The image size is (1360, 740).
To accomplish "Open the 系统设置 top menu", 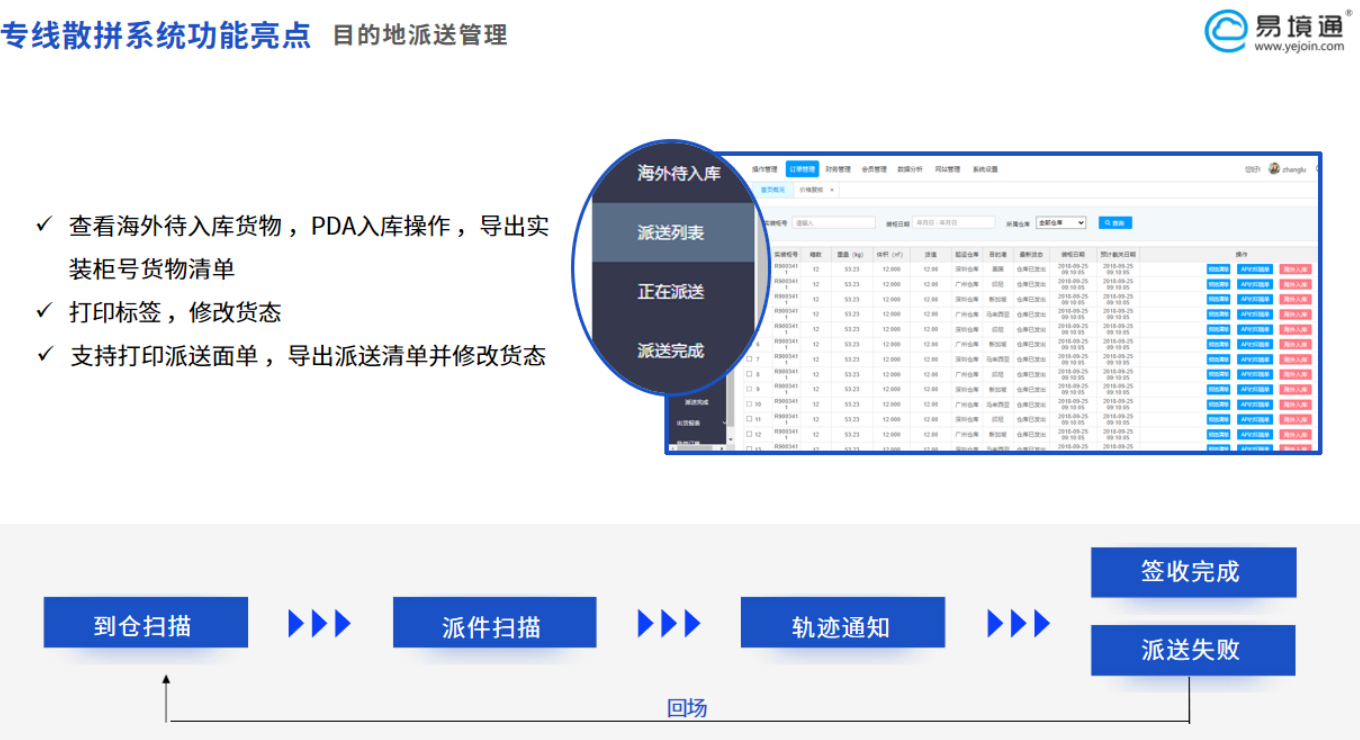I will click(985, 170).
